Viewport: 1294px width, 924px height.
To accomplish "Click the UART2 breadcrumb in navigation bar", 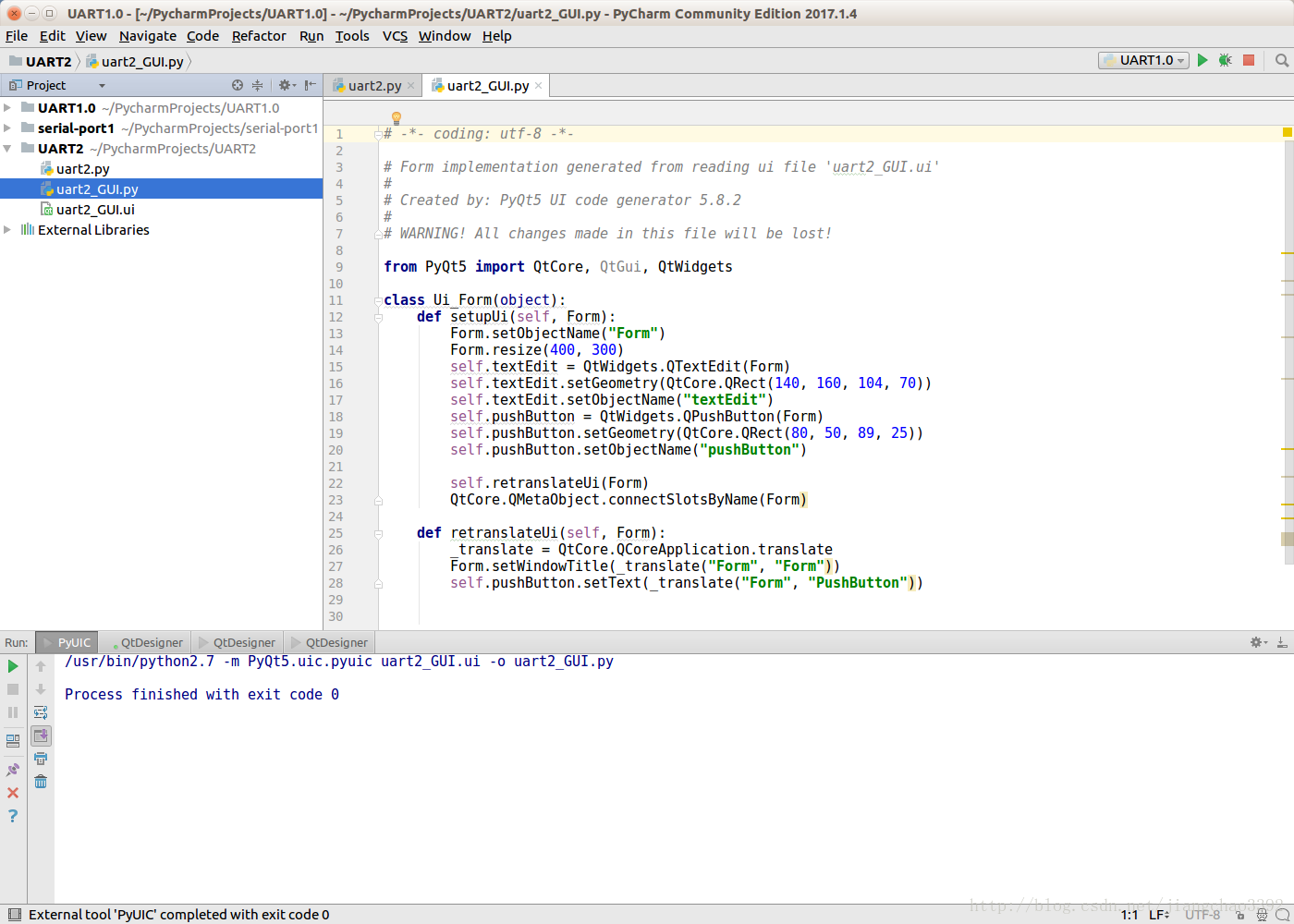I will tap(40, 61).
